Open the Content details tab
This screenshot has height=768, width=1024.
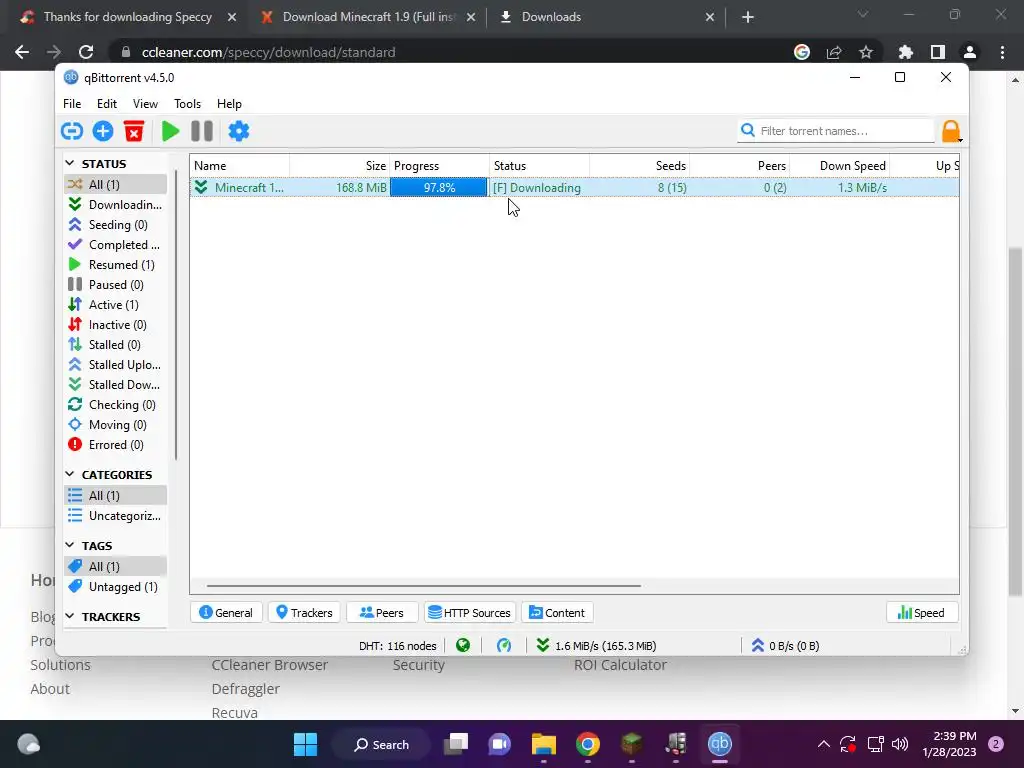click(557, 613)
